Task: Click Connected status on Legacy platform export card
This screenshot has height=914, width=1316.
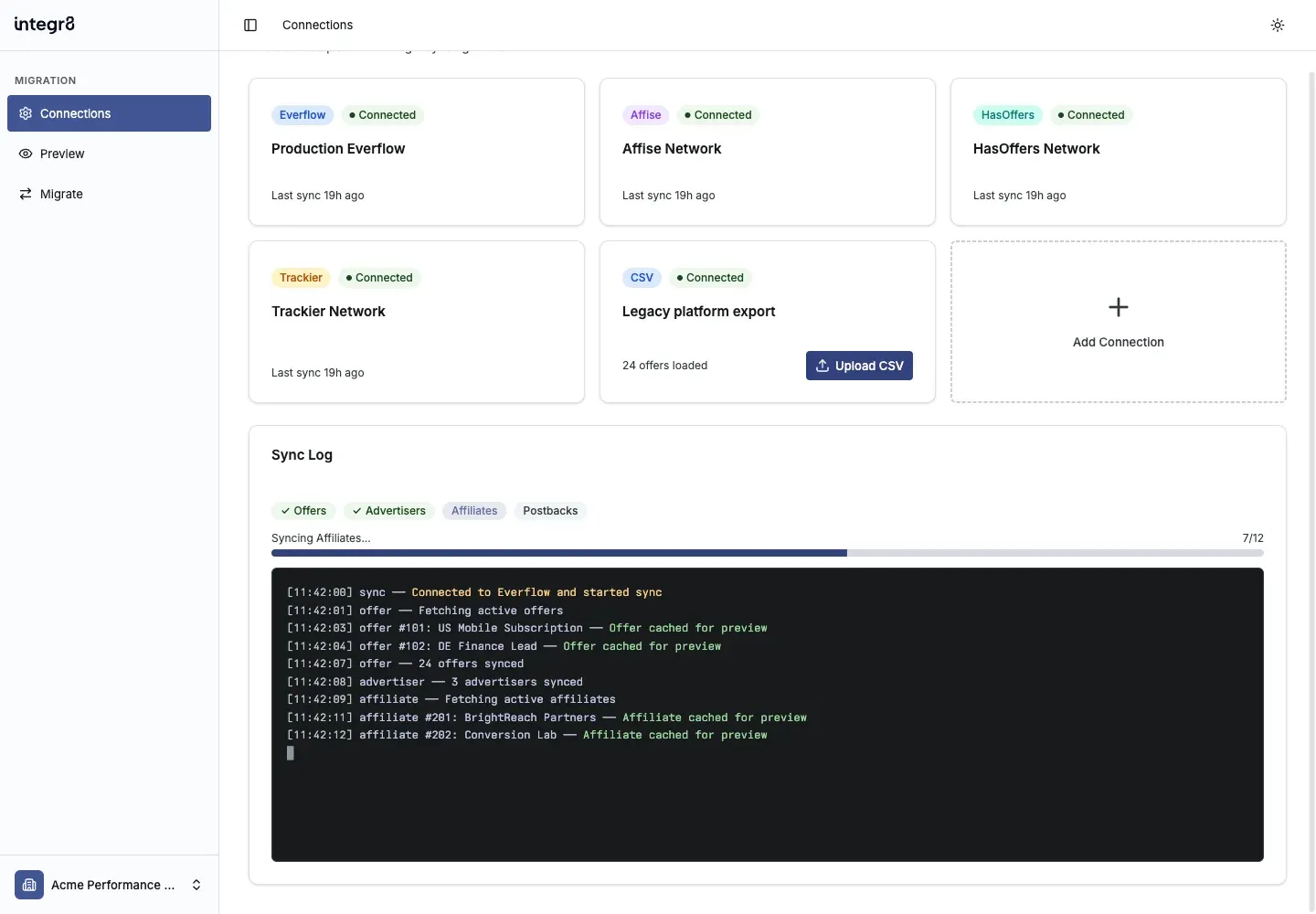Action: click(710, 278)
